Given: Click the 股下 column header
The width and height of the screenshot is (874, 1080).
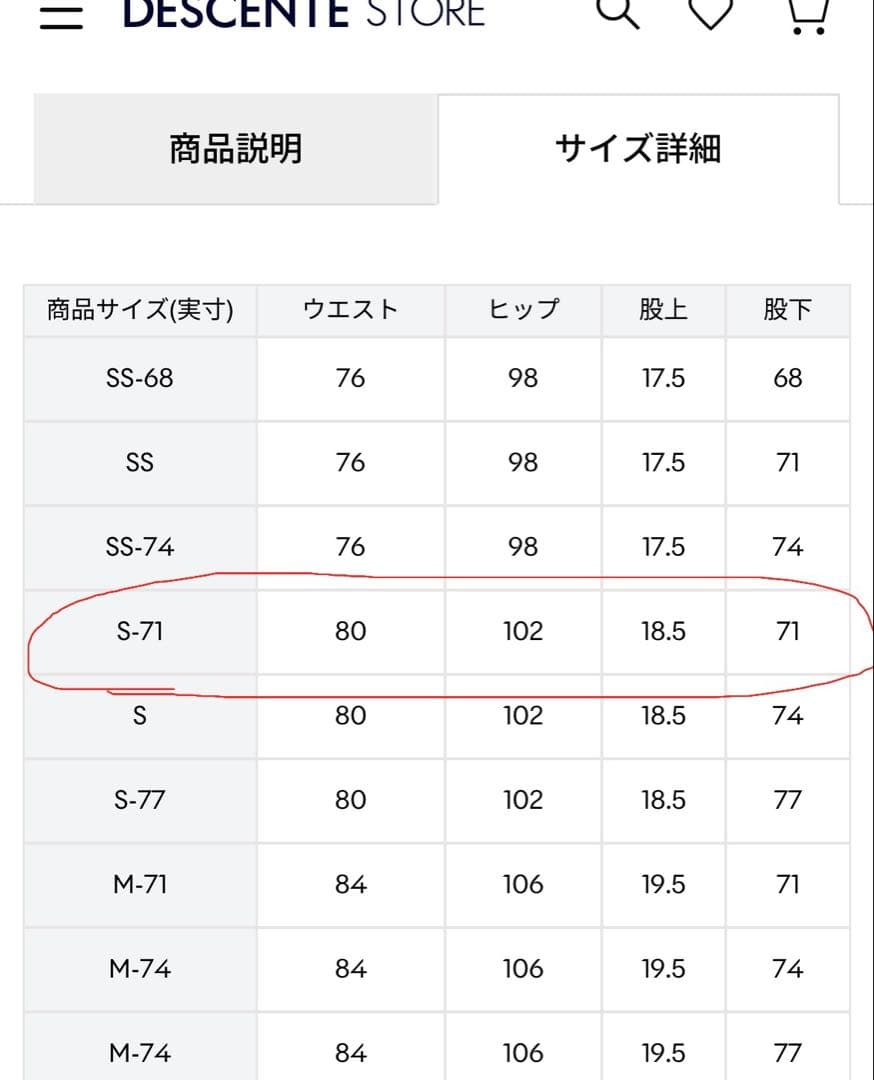Looking at the screenshot, I should pos(787,310).
